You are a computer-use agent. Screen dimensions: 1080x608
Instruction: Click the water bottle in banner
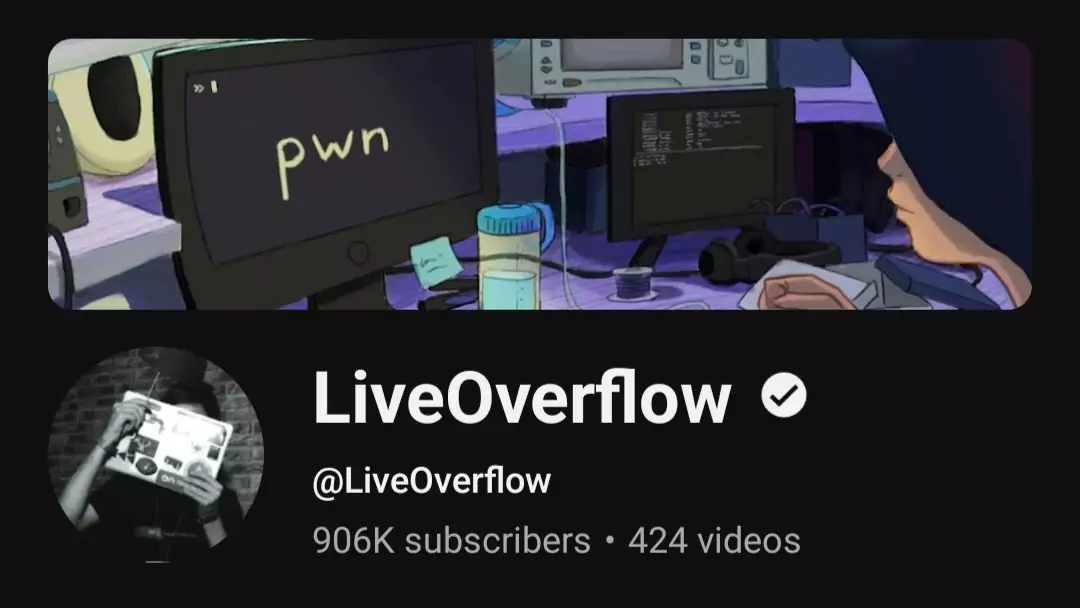point(510,257)
